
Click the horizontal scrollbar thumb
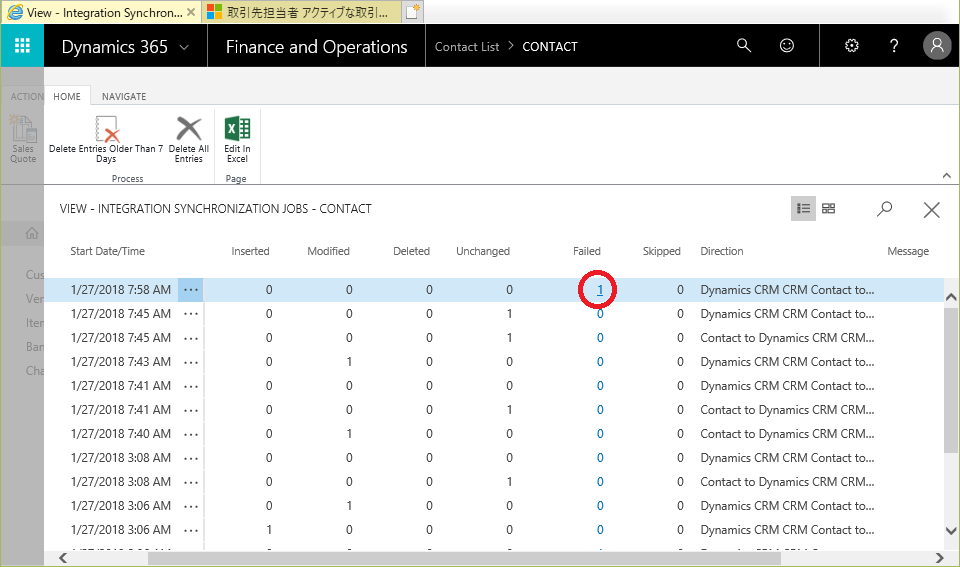click(x=464, y=558)
